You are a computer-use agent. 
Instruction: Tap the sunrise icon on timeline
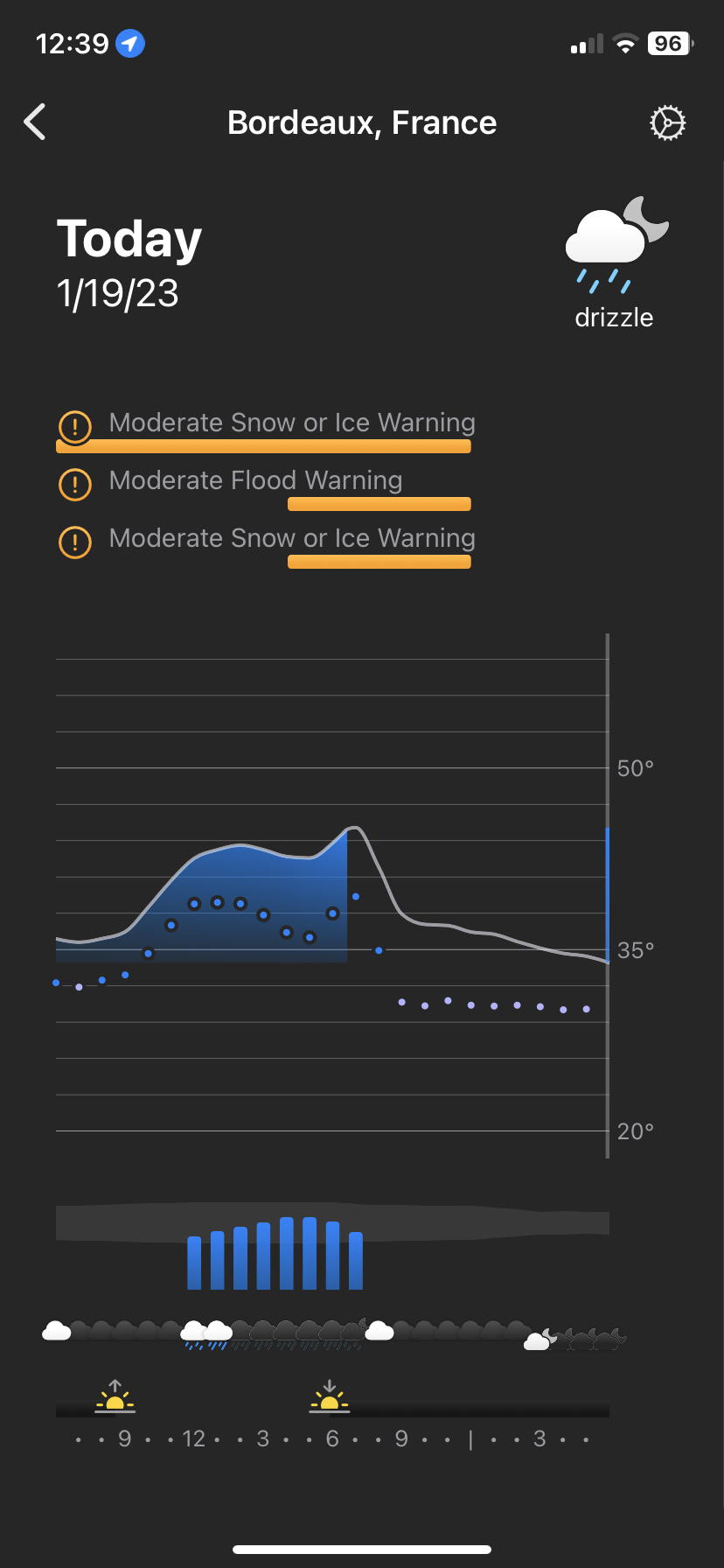(x=115, y=1396)
